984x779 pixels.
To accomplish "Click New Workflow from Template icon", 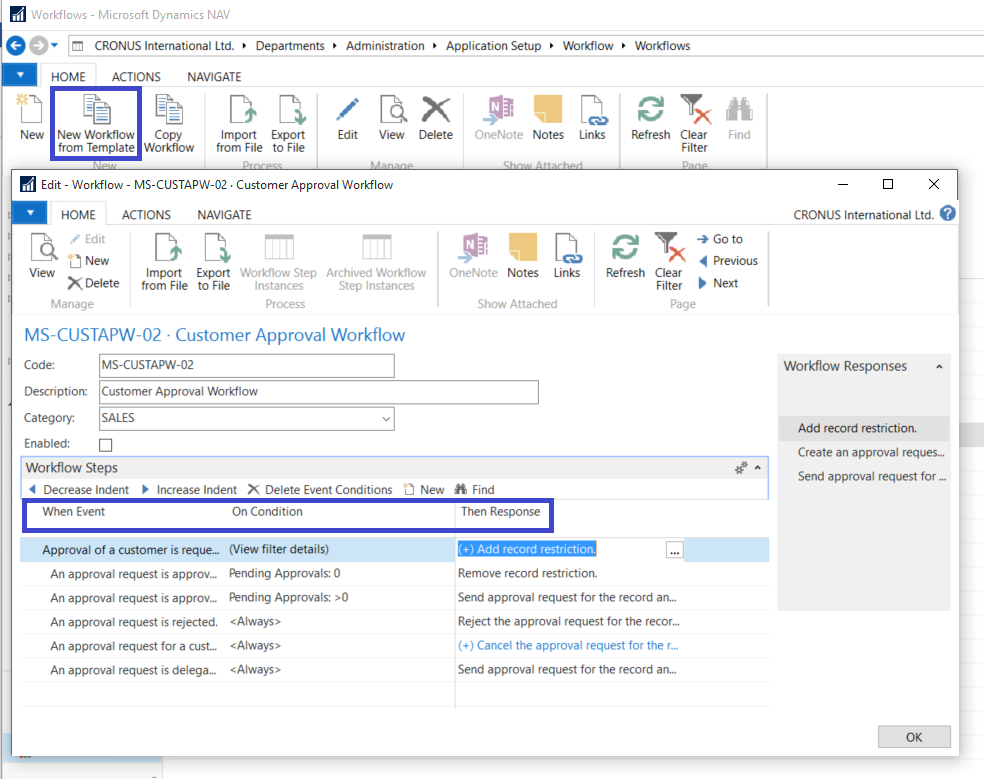I will tap(96, 112).
